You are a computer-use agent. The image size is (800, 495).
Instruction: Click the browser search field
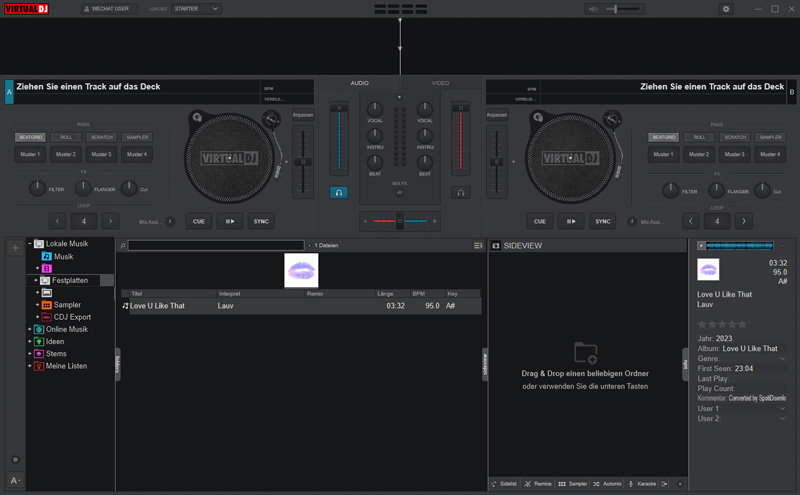(216, 245)
